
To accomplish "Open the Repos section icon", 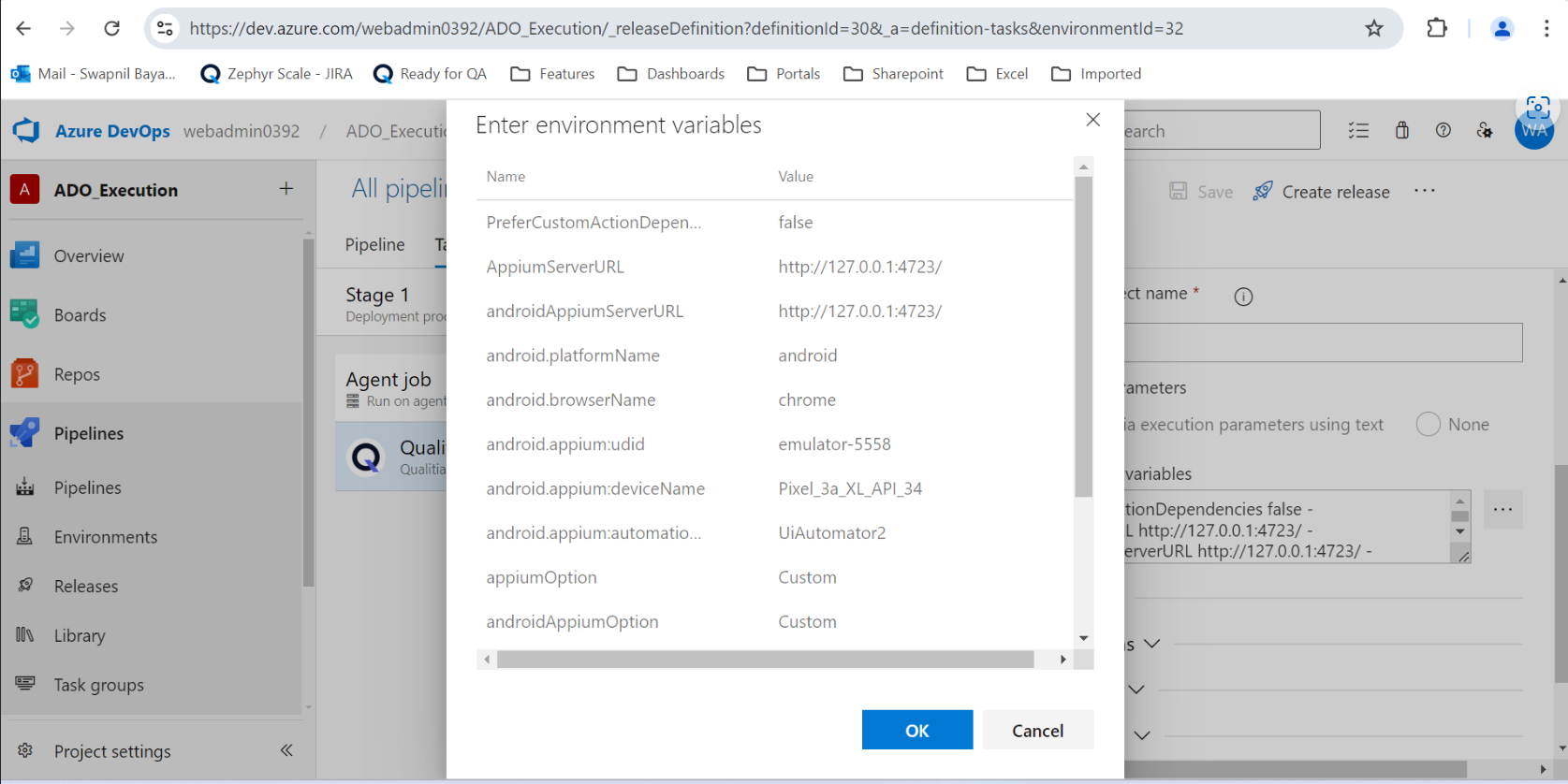I will pos(24,374).
